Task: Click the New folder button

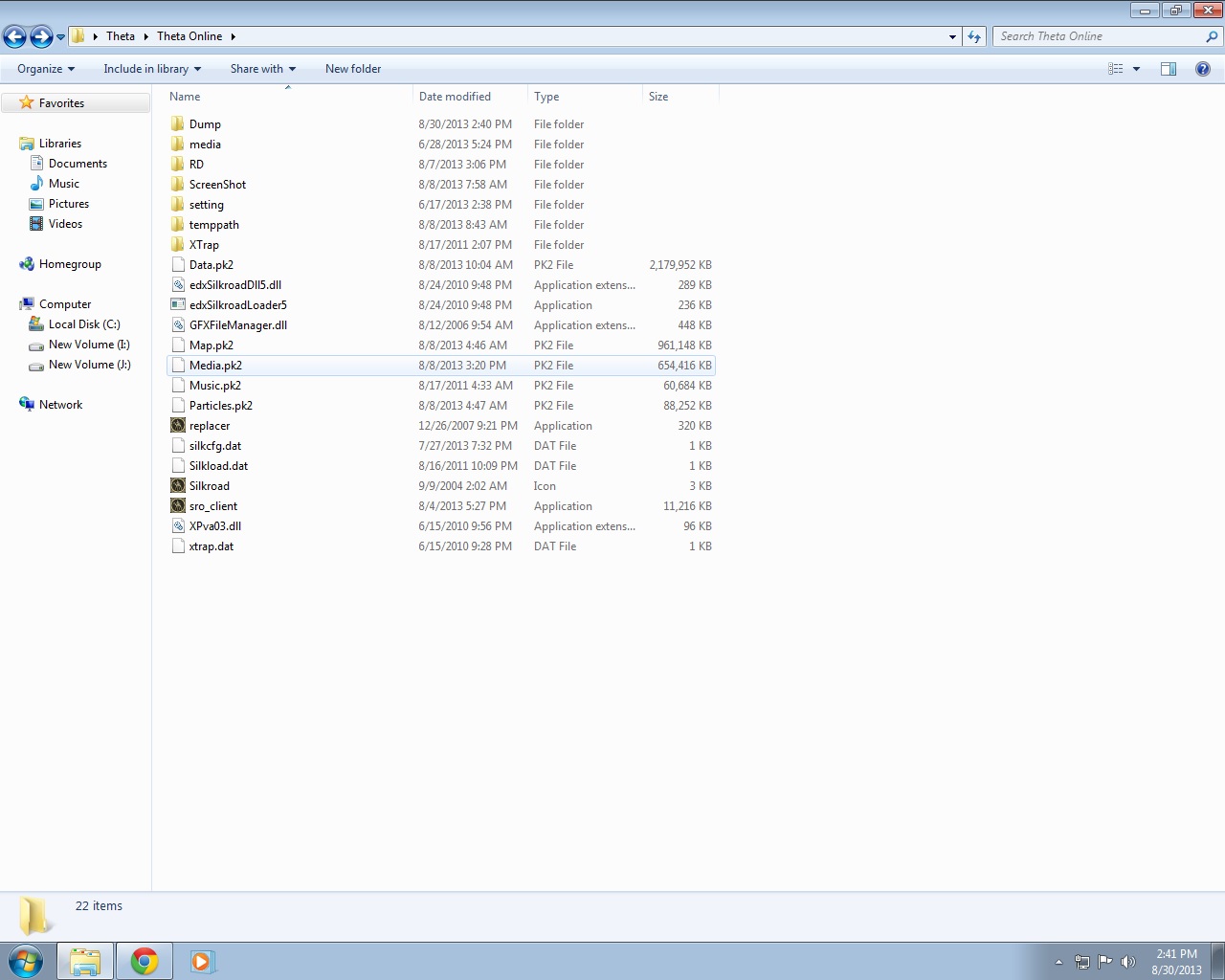Action: pos(353,69)
